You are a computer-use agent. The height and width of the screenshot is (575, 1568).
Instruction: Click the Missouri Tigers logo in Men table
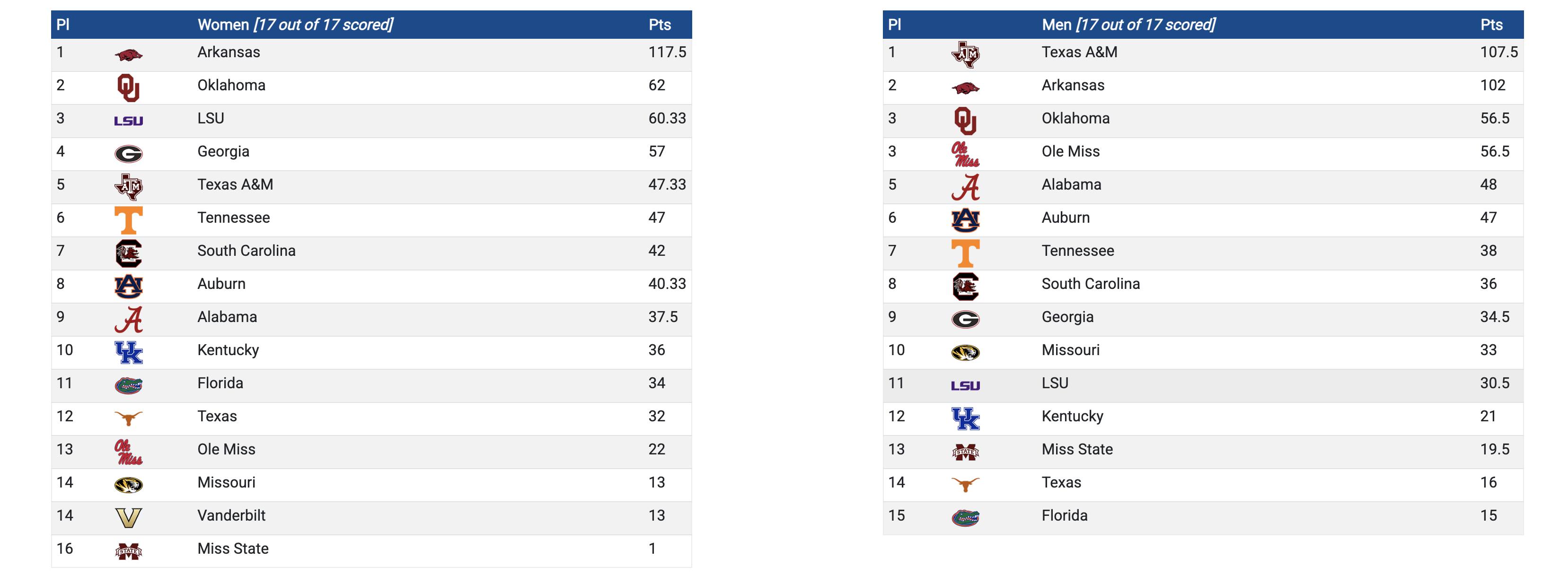click(x=965, y=352)
